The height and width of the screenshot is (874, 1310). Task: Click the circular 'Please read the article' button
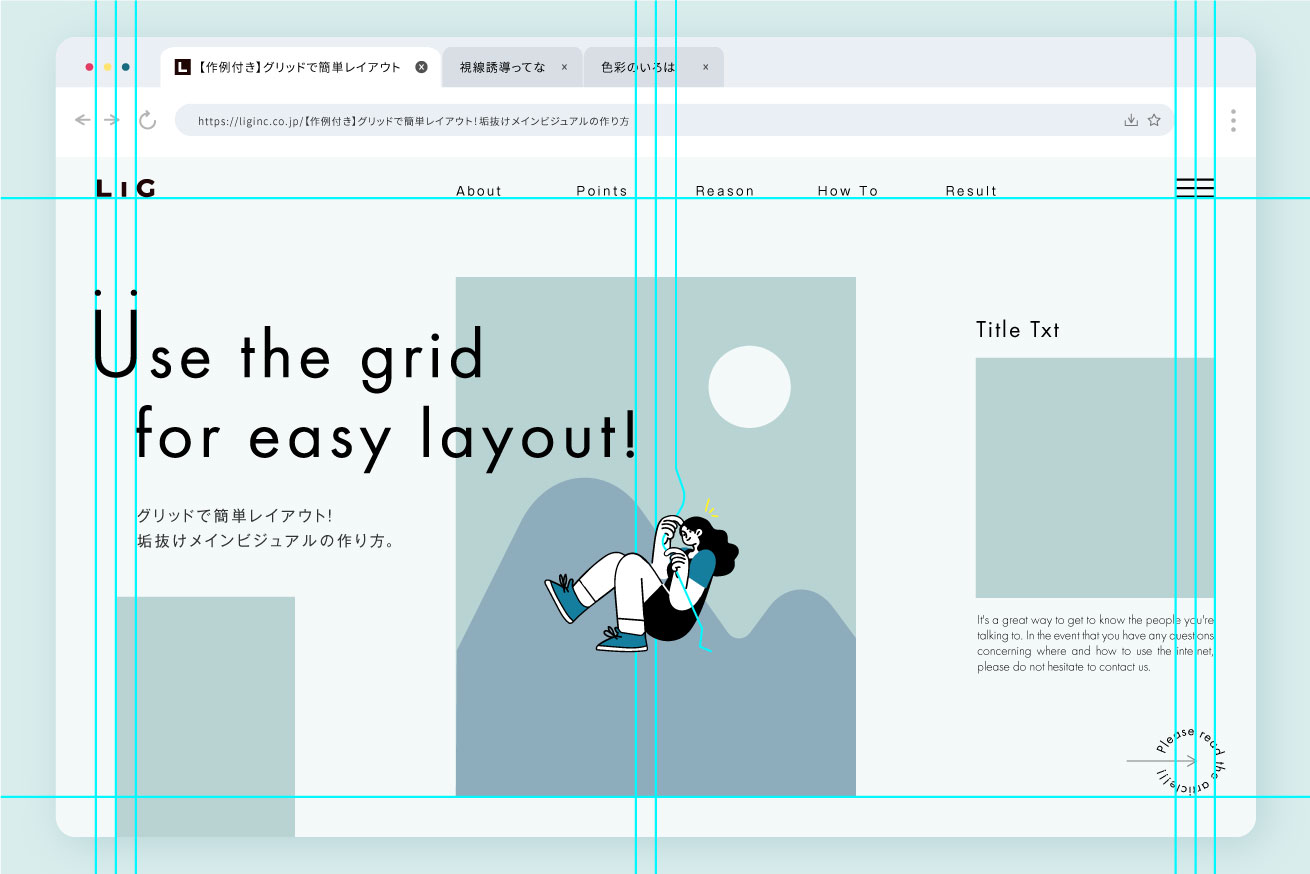pos(1189,761)
